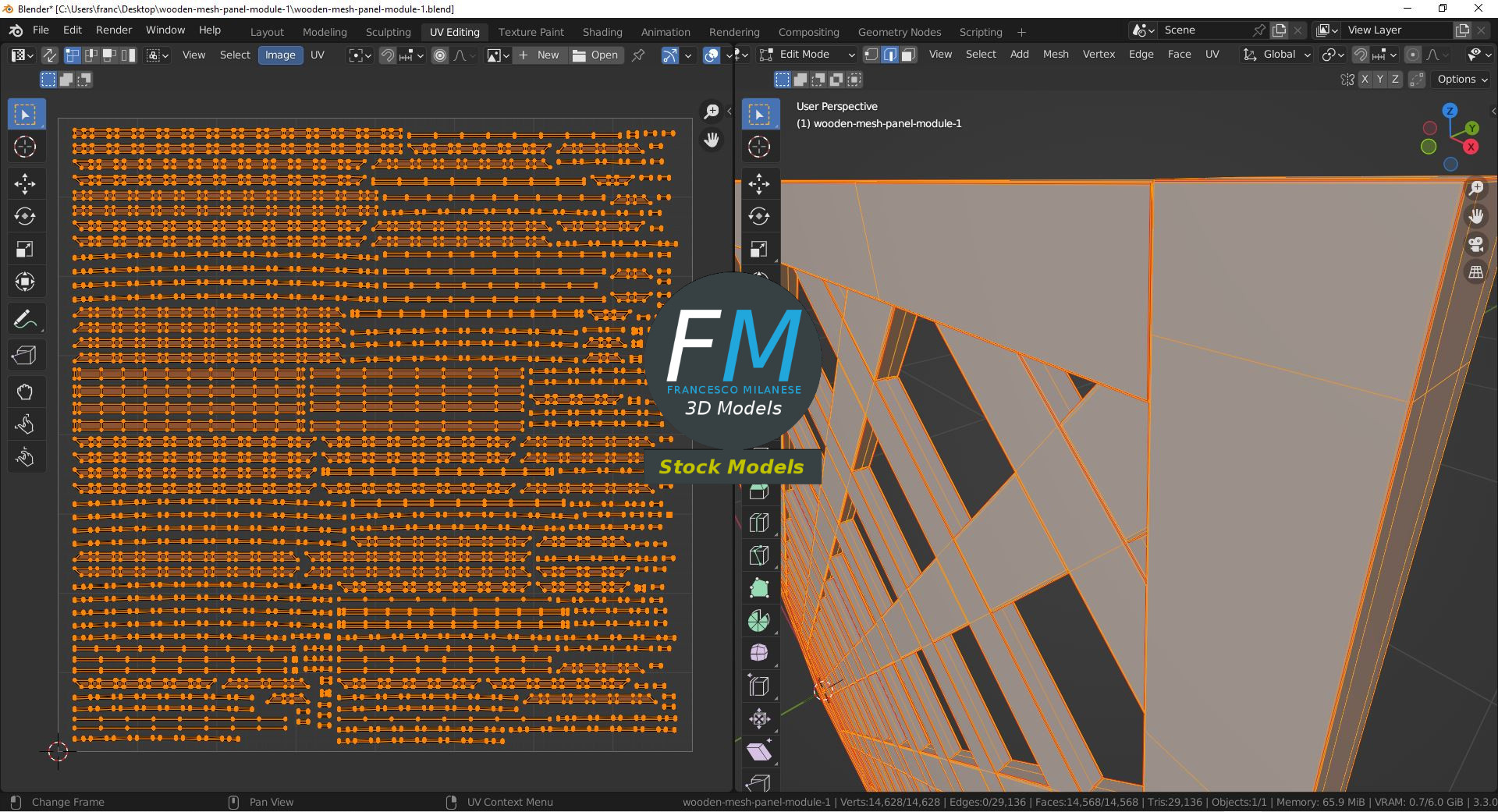Click the Open button in the UV editor header
The width and height of the screenshot is (1498, 812).
coord(596,55)
